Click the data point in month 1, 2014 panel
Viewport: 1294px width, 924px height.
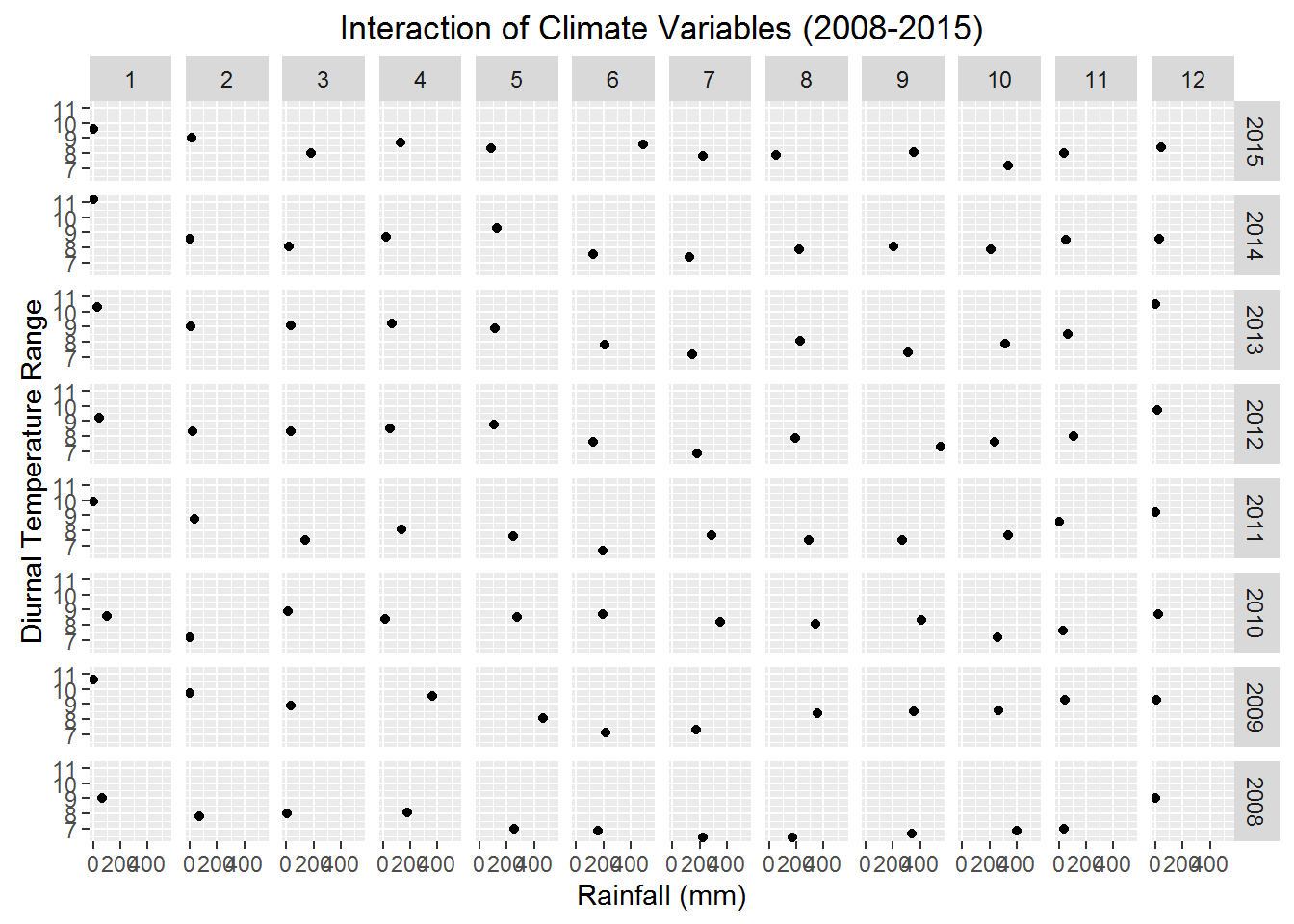coord(93,200)
